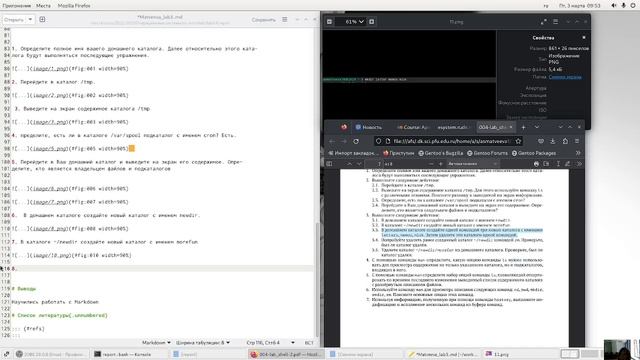
Task: Open Gentoo's Bugzilla bookmark
Action: coord(441,153)
